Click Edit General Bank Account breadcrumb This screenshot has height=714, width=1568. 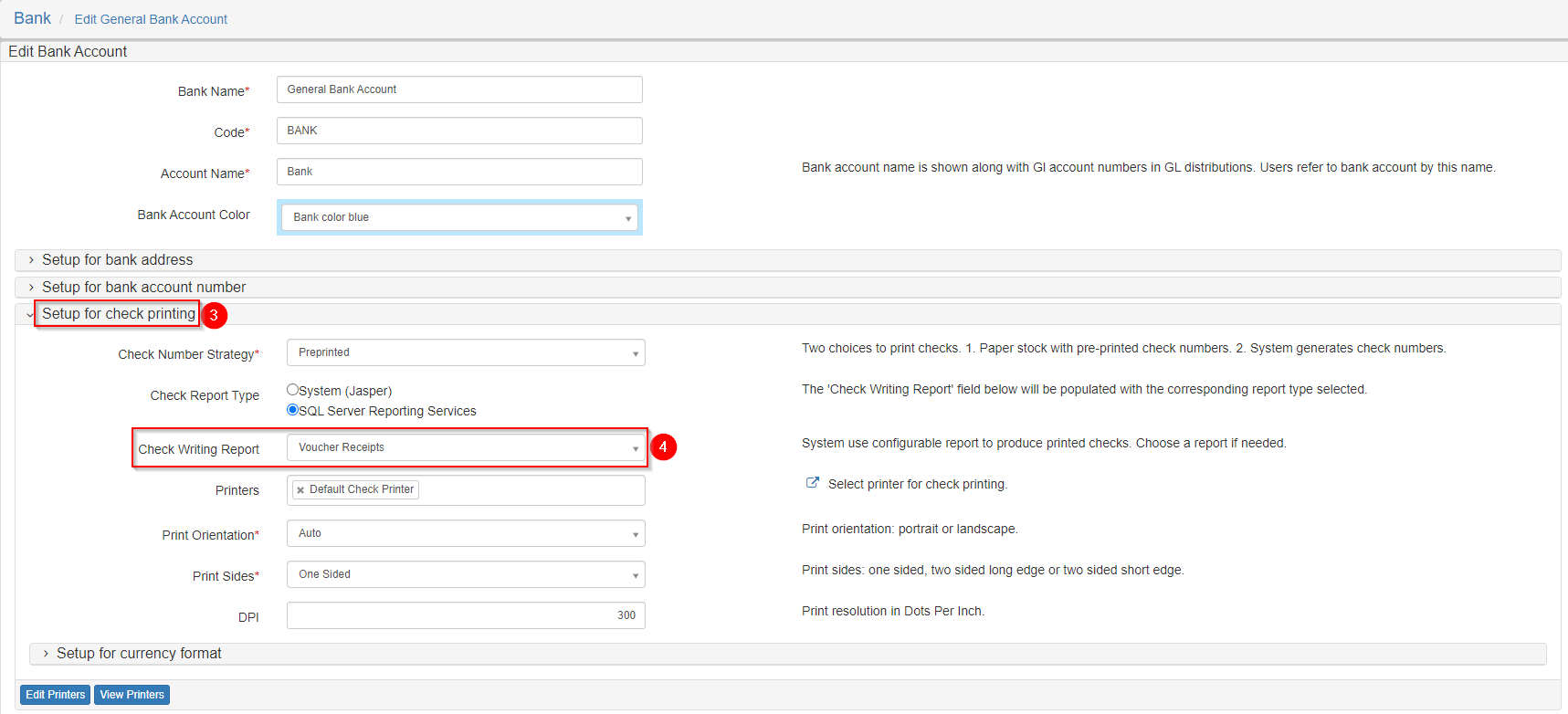151,19
